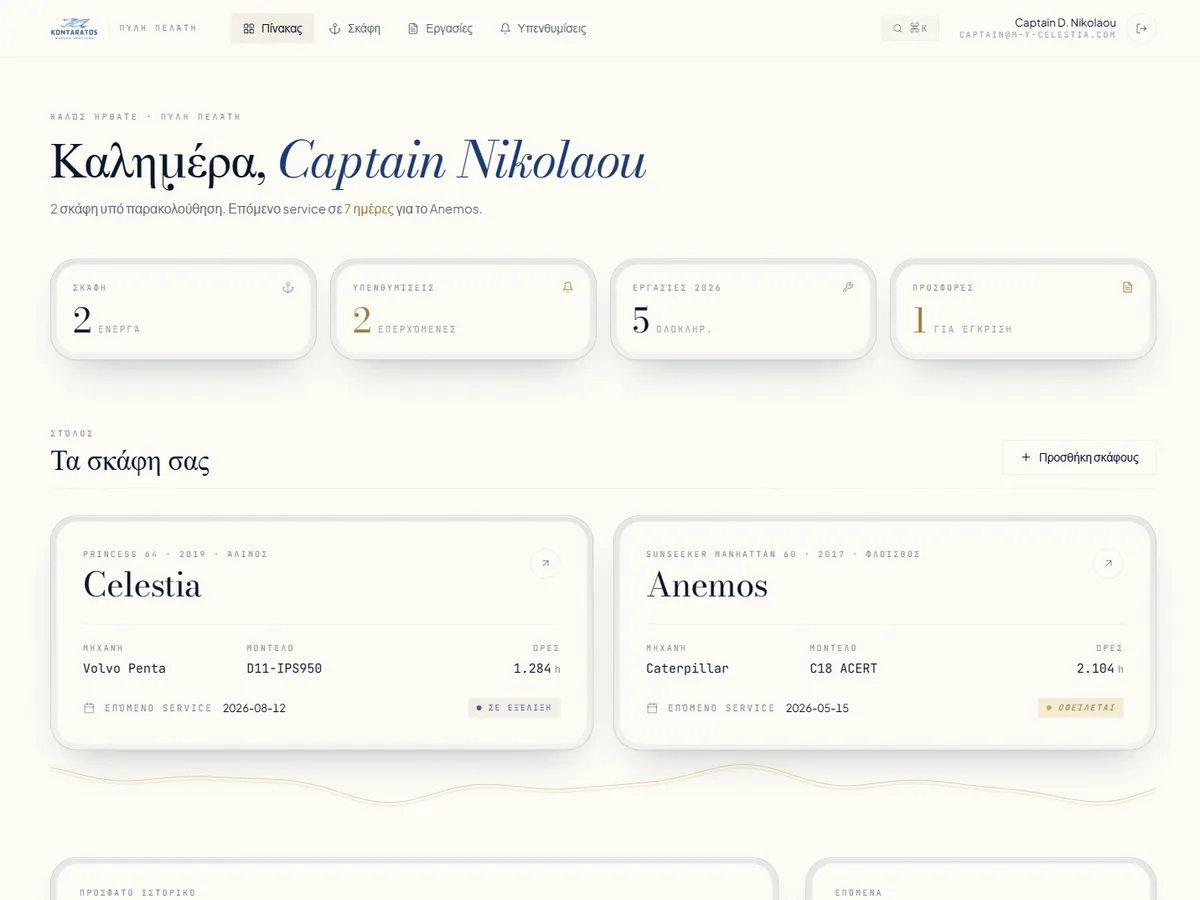The height and width of the screenshot is (900, 1200).
Task: Click the C18 ACERT model text
Action: click(843, 668)
